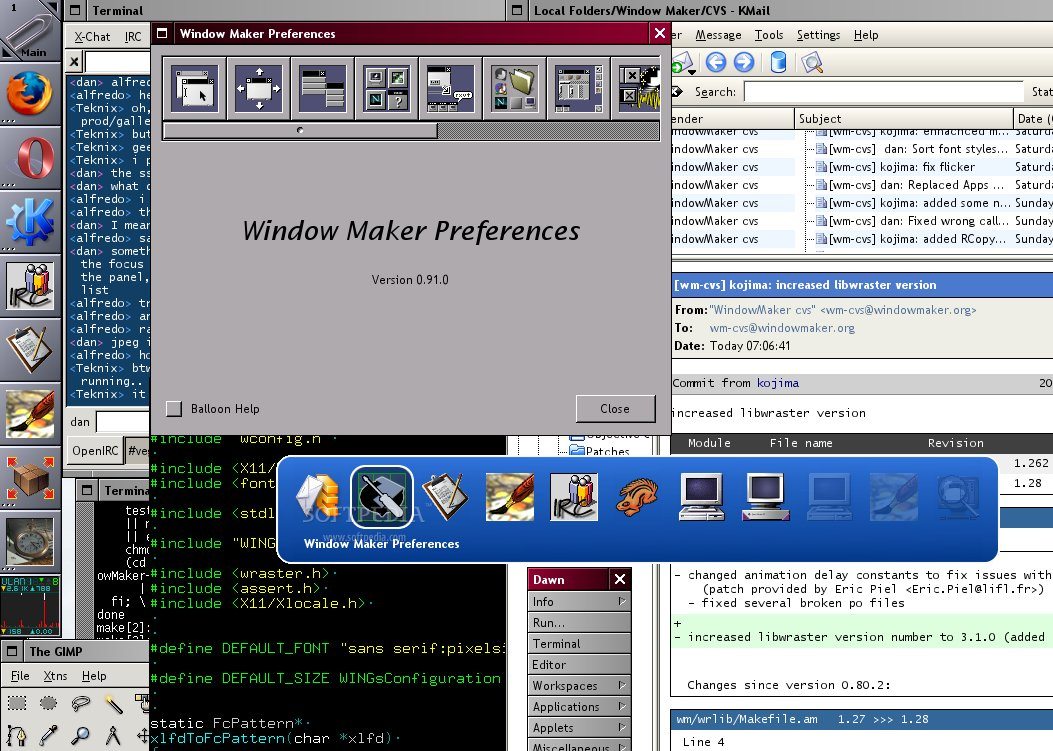Click KMail back arrow toolbar icon
This screenshot has height=751, width=1053.
click(x=716, y=62)
